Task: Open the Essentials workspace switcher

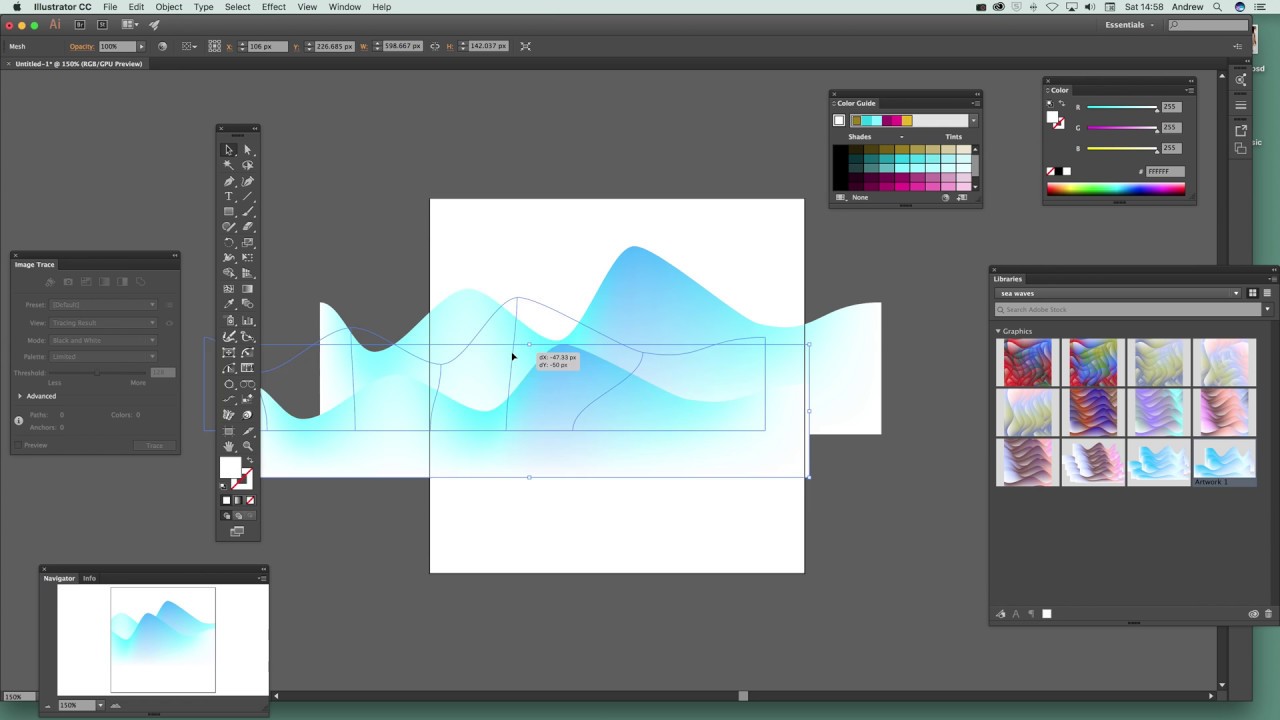Action: 1129,25
